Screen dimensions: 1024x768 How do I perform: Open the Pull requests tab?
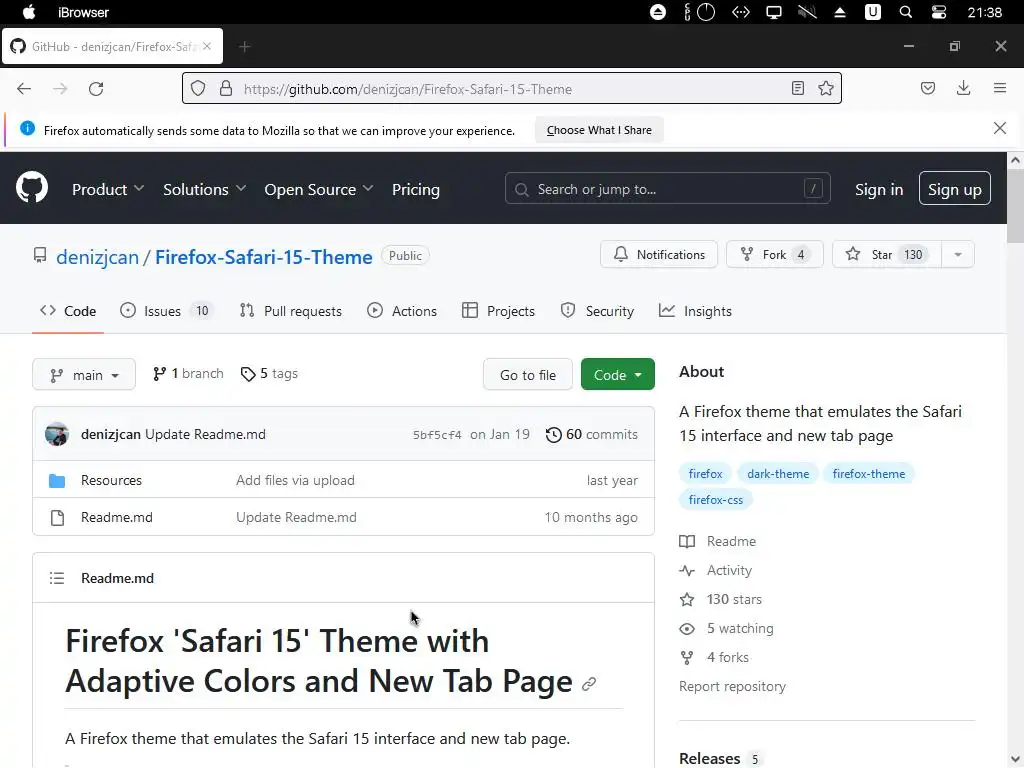click(x=291, y=312)
